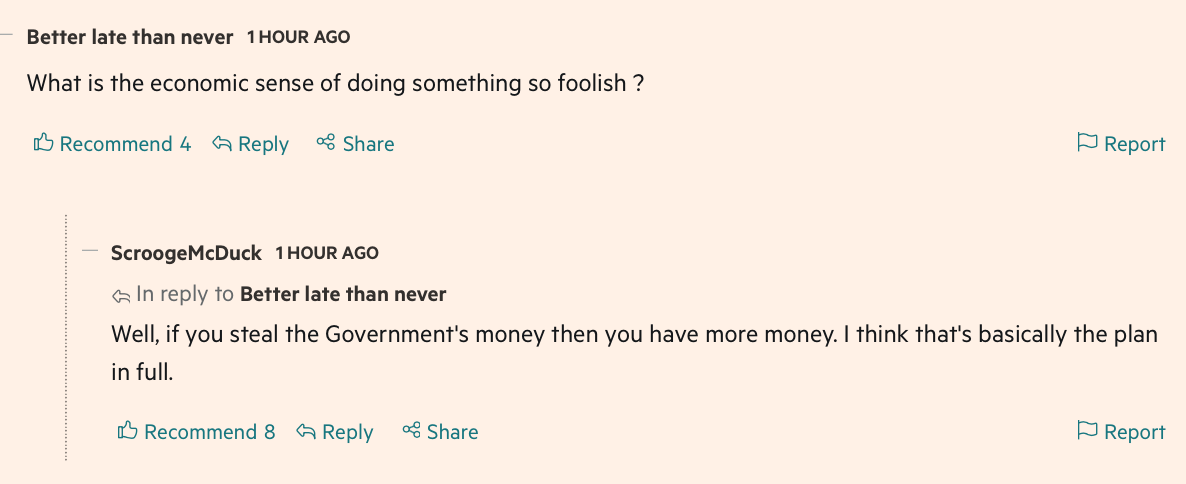Viewport: 1186px width, 484px height.
Task: Collapse ScroogeMcDuck's reply using the dash
Action: (x=91, y=250)
